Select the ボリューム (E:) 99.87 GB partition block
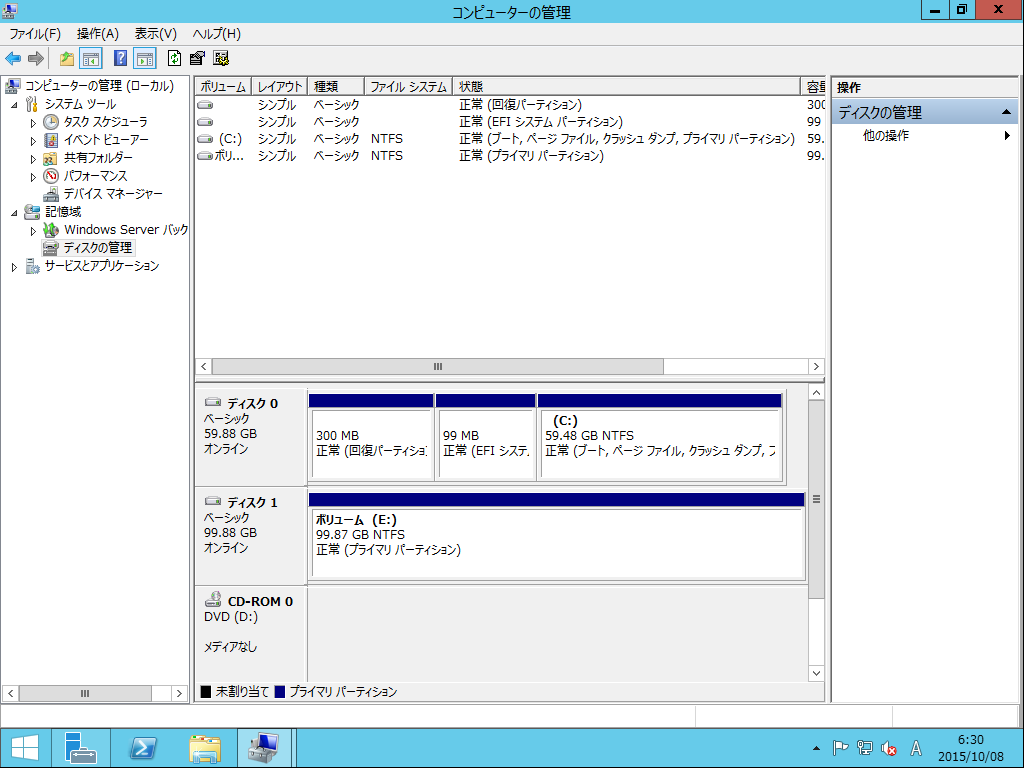Viewport: 1024px width, 768px height. tap(556, 537)
